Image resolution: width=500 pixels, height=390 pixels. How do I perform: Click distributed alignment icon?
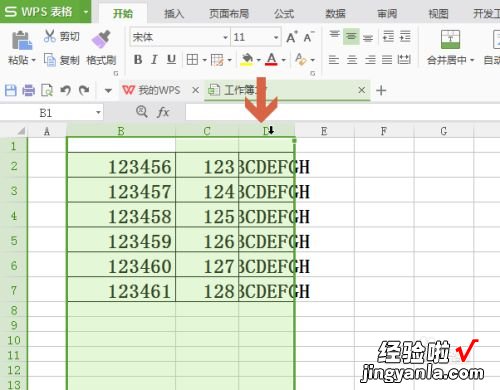point(404,60)
